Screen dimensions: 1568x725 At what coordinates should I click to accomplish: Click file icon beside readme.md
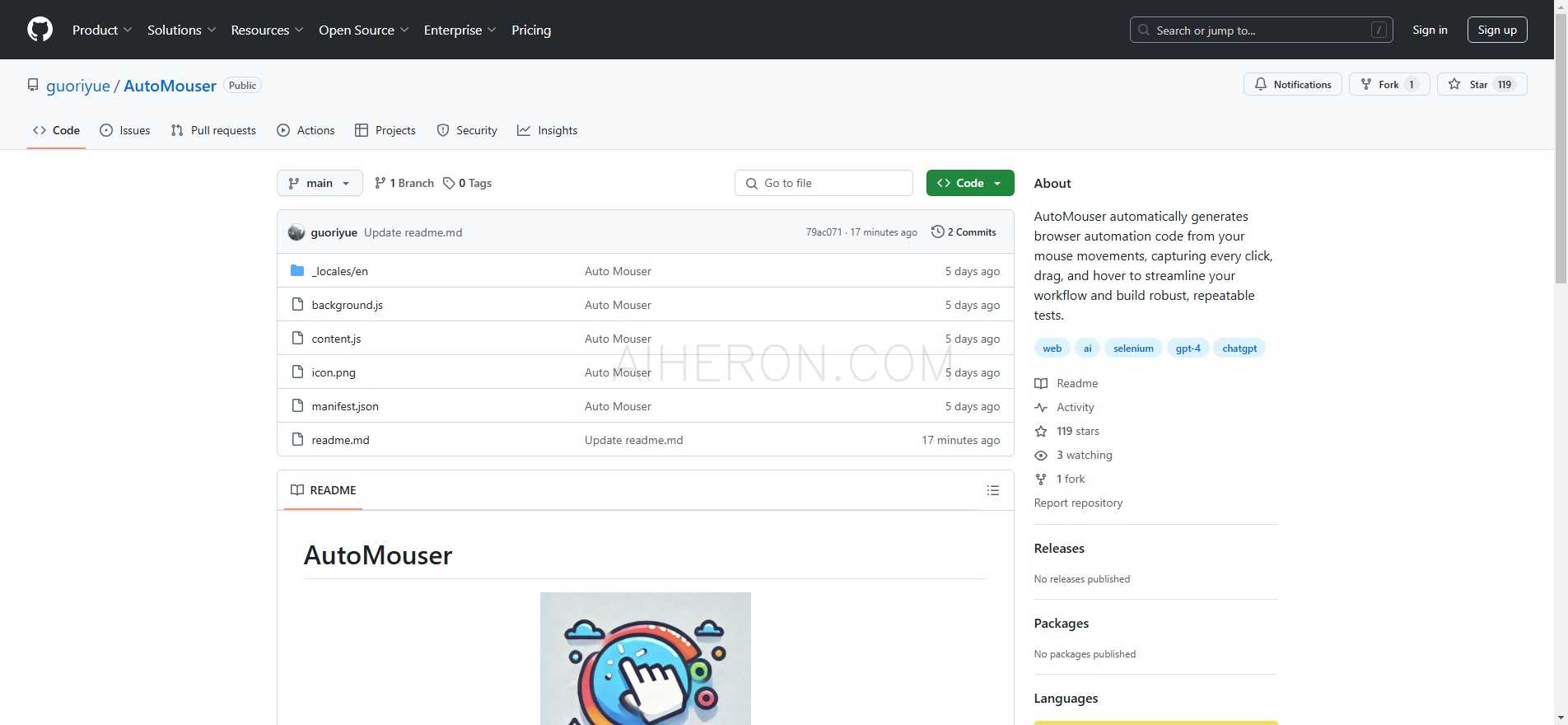click(x=297, y=440)
